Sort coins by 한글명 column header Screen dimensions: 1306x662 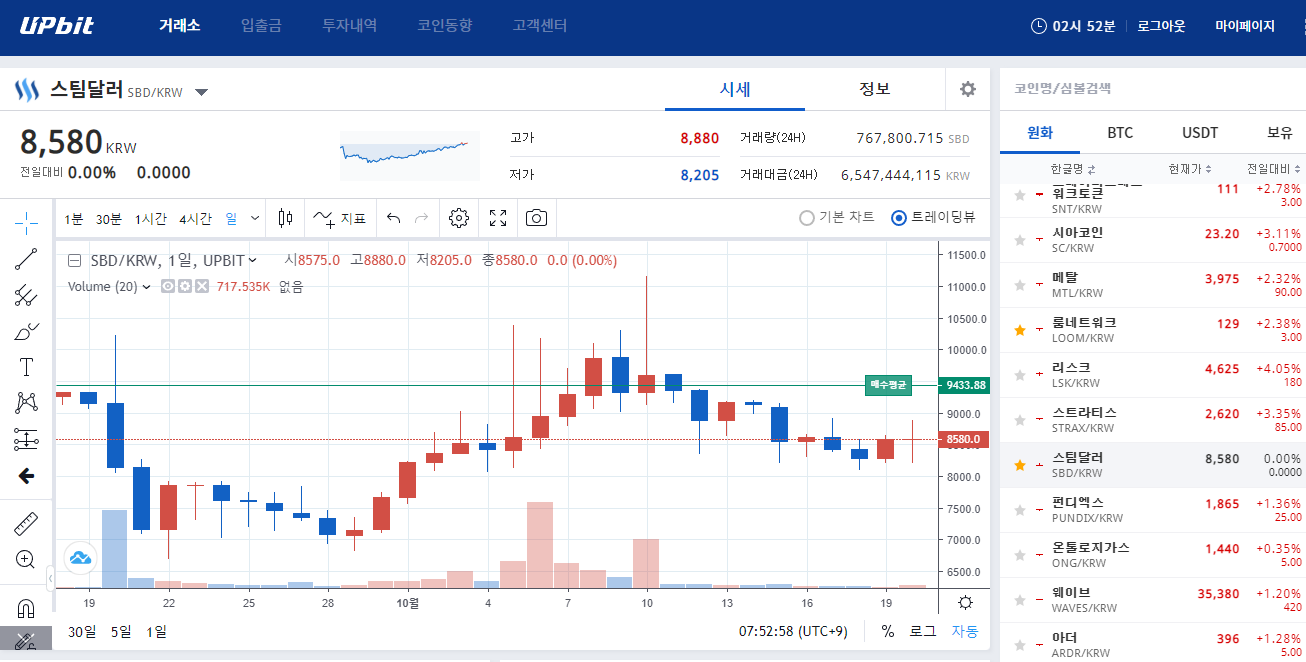1073,168
